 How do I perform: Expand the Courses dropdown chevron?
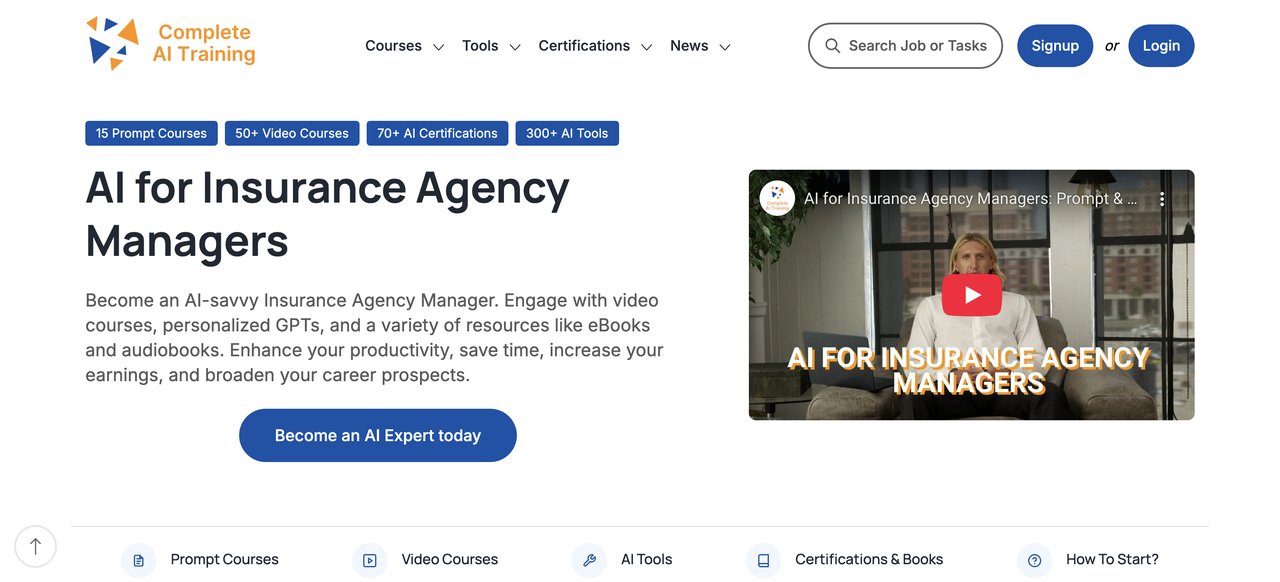(438, 47)
